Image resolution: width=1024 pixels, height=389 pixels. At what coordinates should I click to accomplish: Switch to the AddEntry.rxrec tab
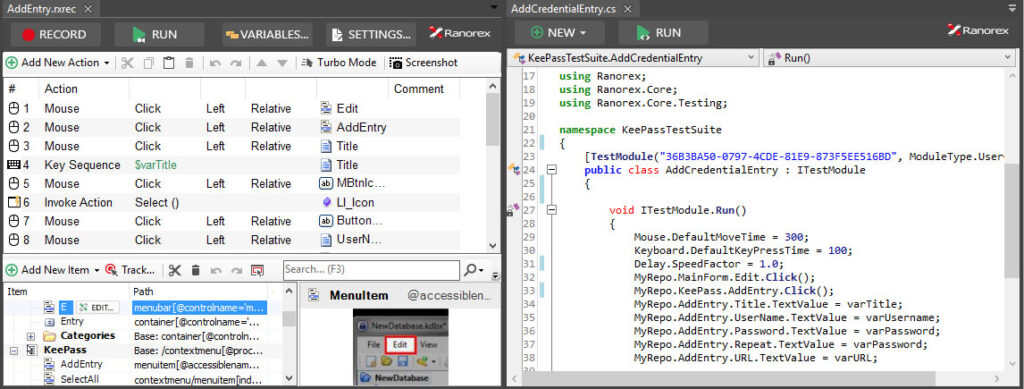pyautogui.click(x=42, y=8)
